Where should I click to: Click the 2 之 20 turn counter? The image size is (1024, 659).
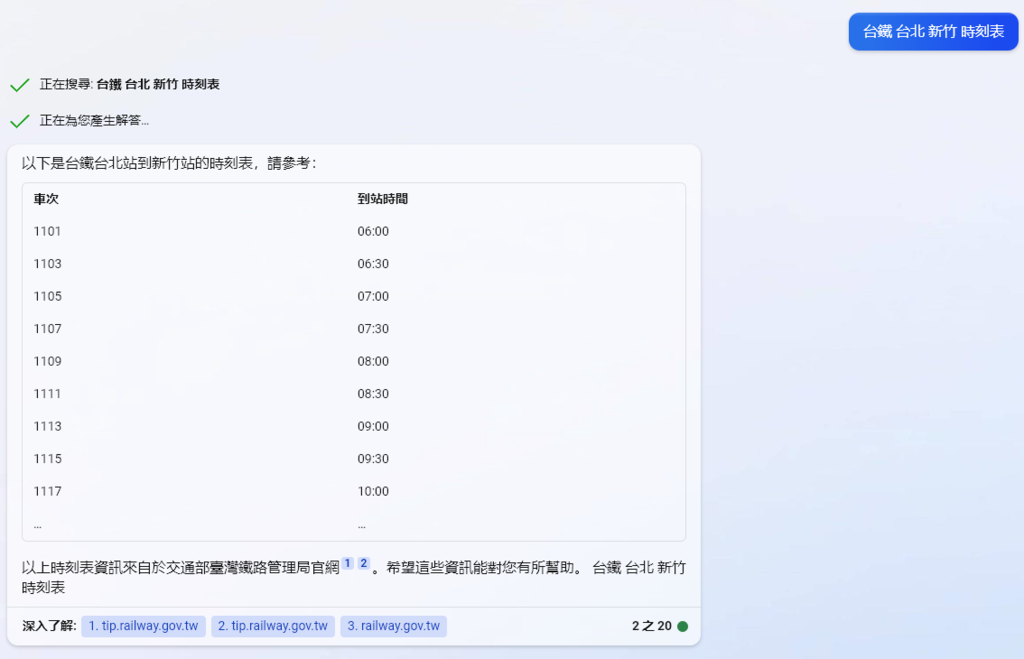click(x=652, y=626)
